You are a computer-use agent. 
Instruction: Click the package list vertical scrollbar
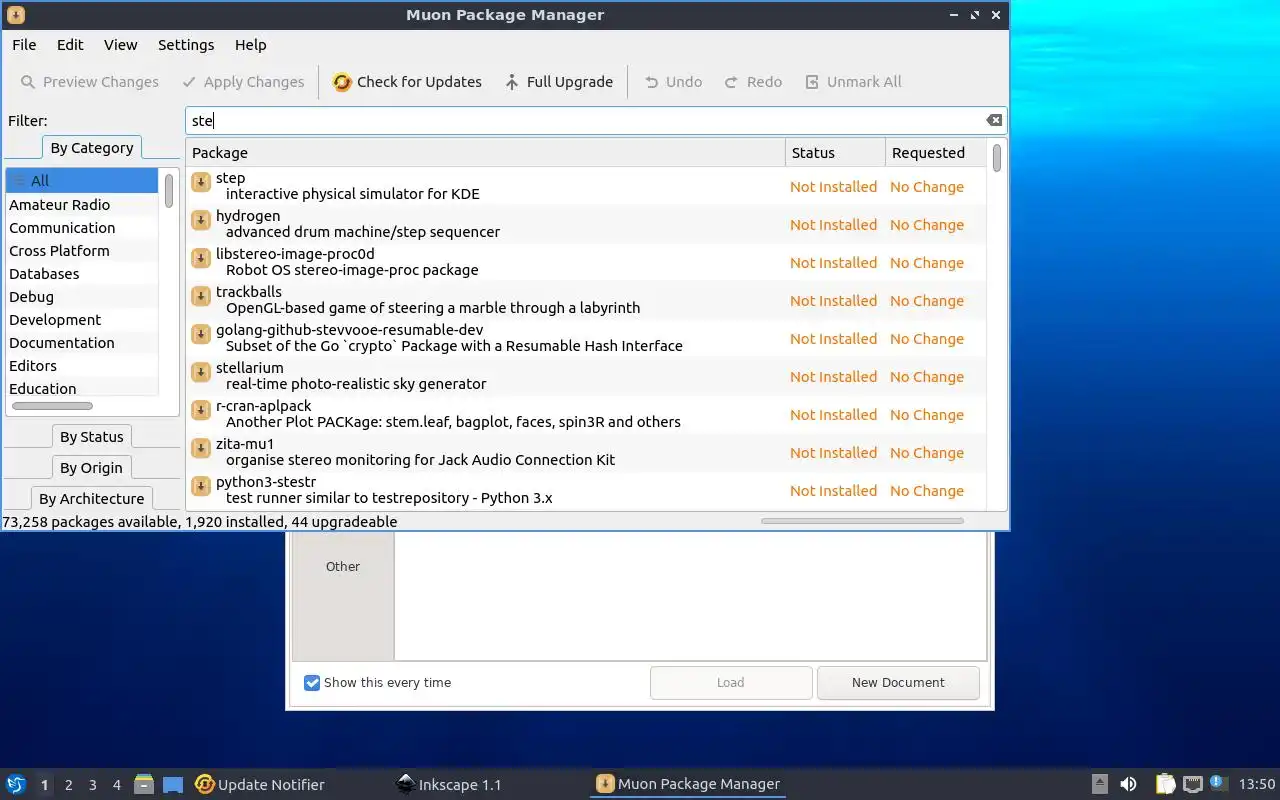[x=997, y=157]
